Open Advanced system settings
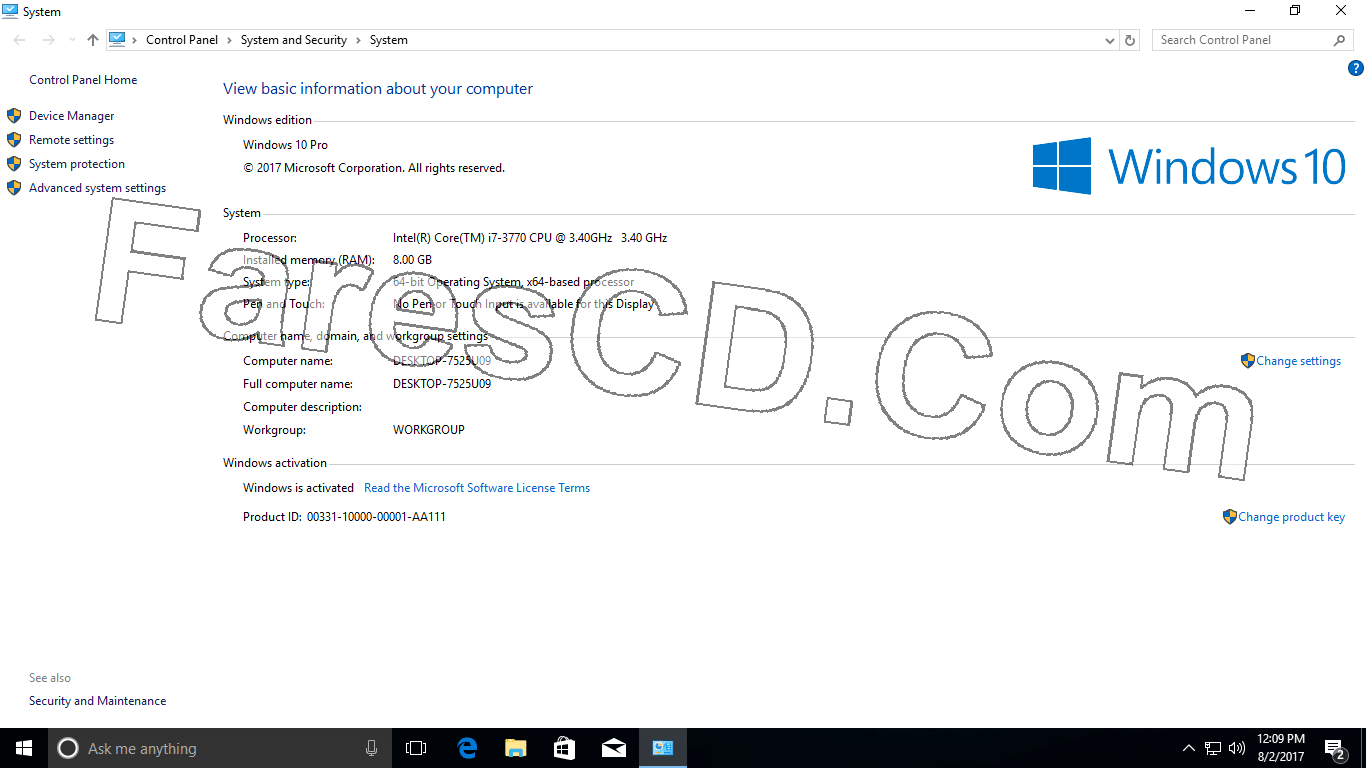Image resolution: width=1366 pixels, height=768 pixels. (97, 188)
